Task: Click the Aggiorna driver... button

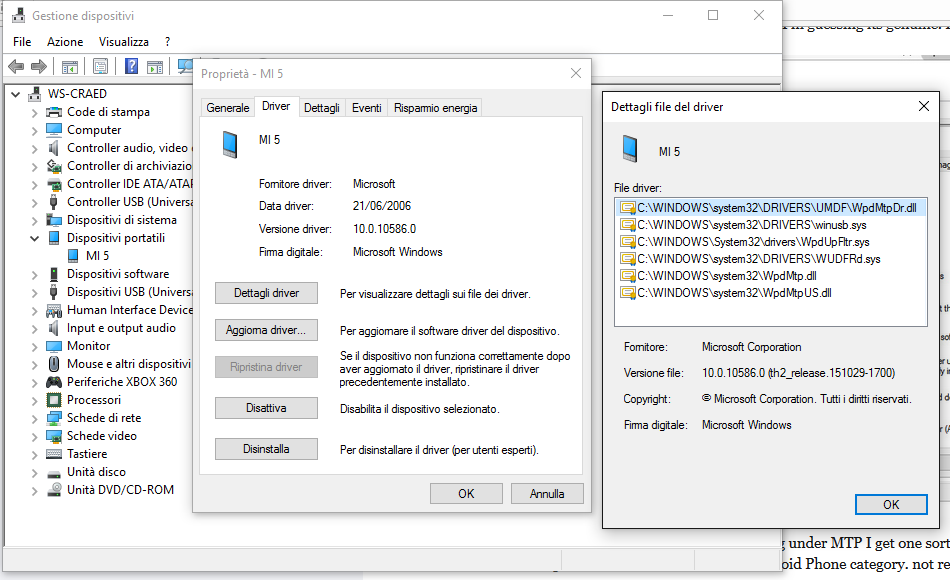Action: coord(267,330)
